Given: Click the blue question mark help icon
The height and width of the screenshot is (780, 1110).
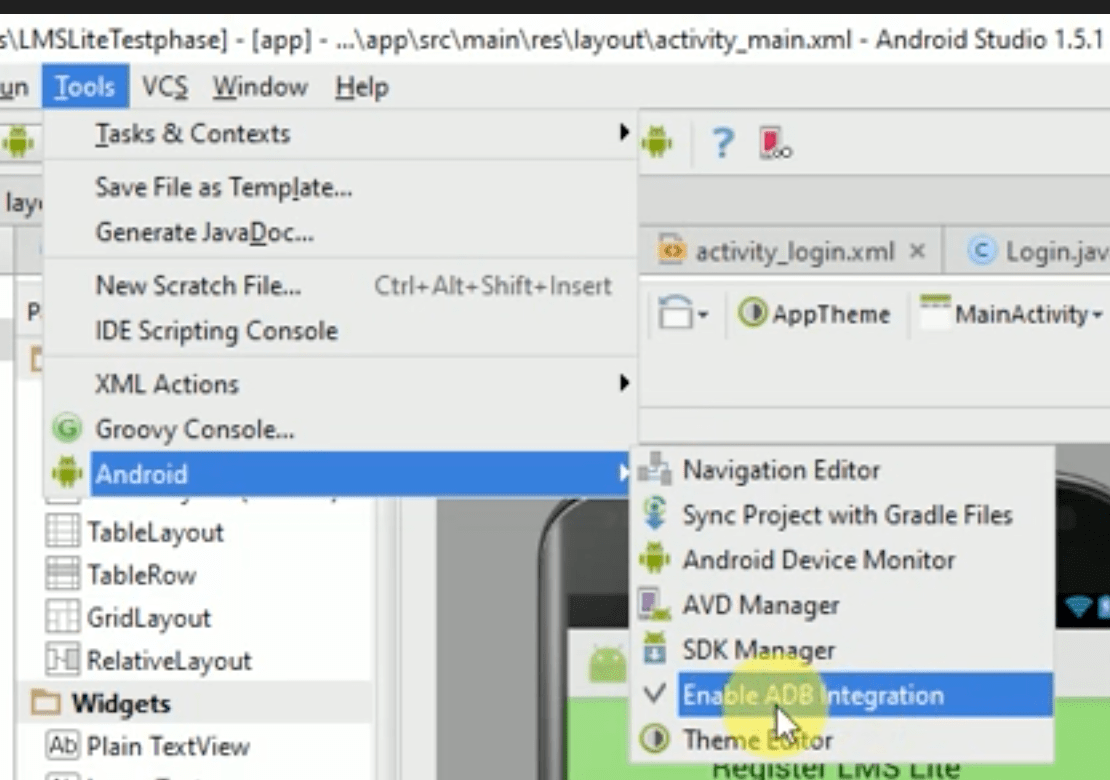Looking at the screenshot, I should (723, 142).
